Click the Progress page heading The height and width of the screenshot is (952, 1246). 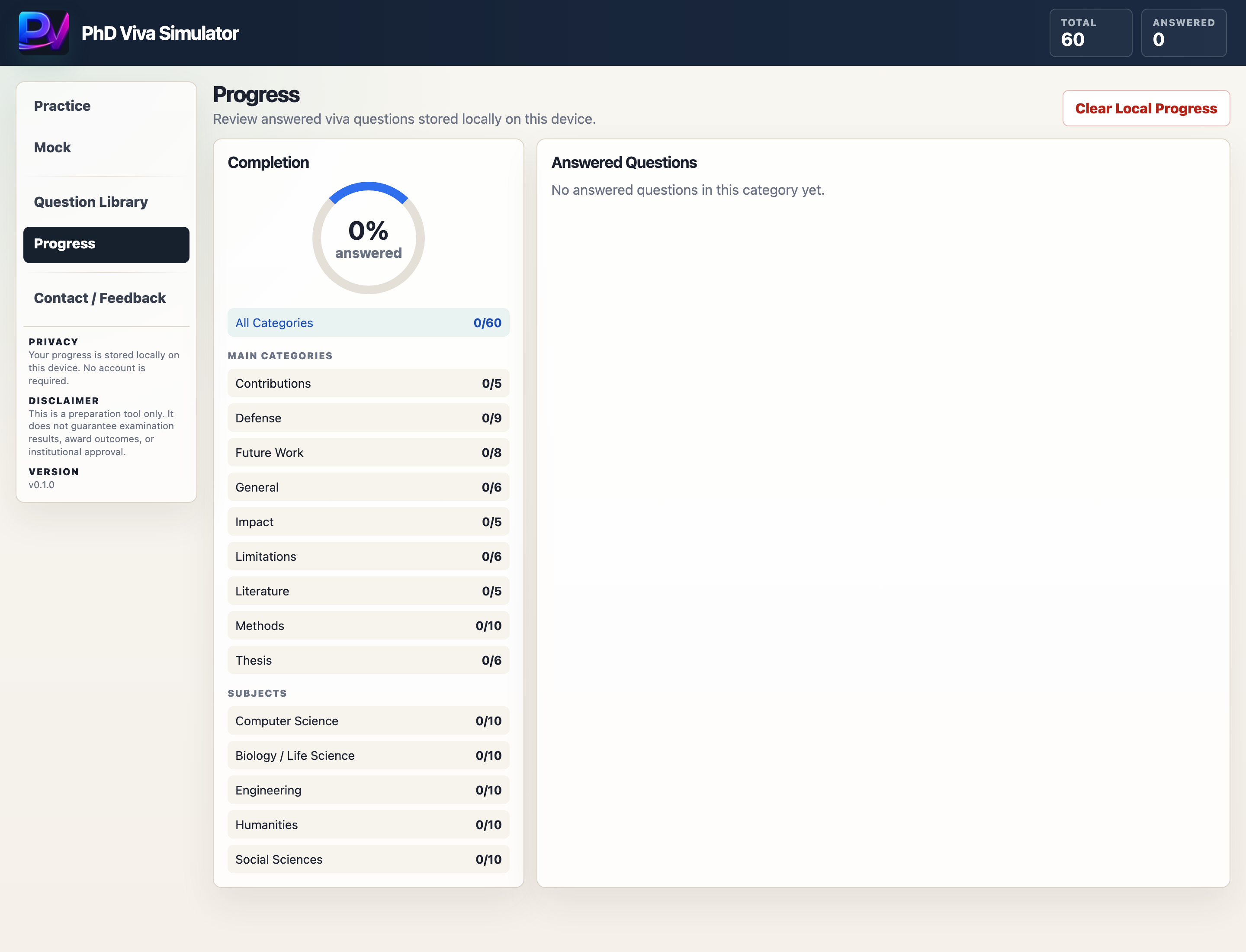pos(256,95)
